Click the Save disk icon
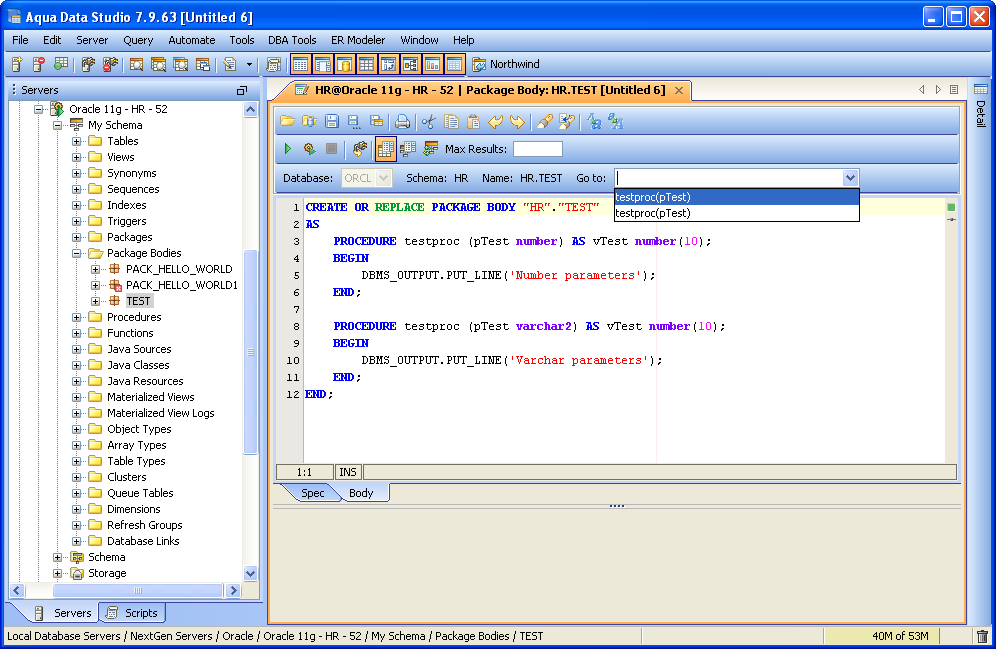Screen dimensions: 996x649 pos(331,122)
